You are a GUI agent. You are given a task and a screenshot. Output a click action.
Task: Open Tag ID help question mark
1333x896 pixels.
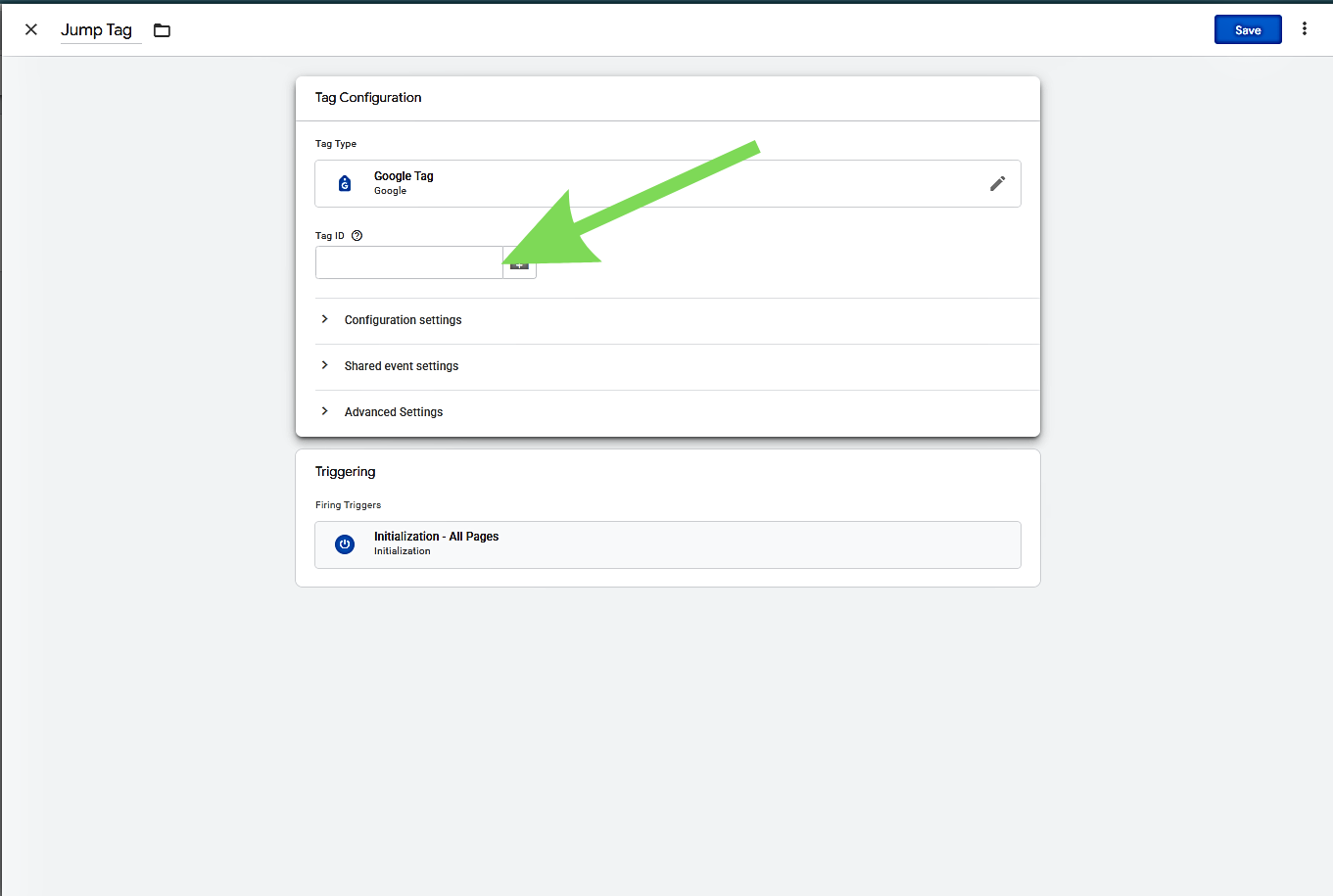coord(357,236)
